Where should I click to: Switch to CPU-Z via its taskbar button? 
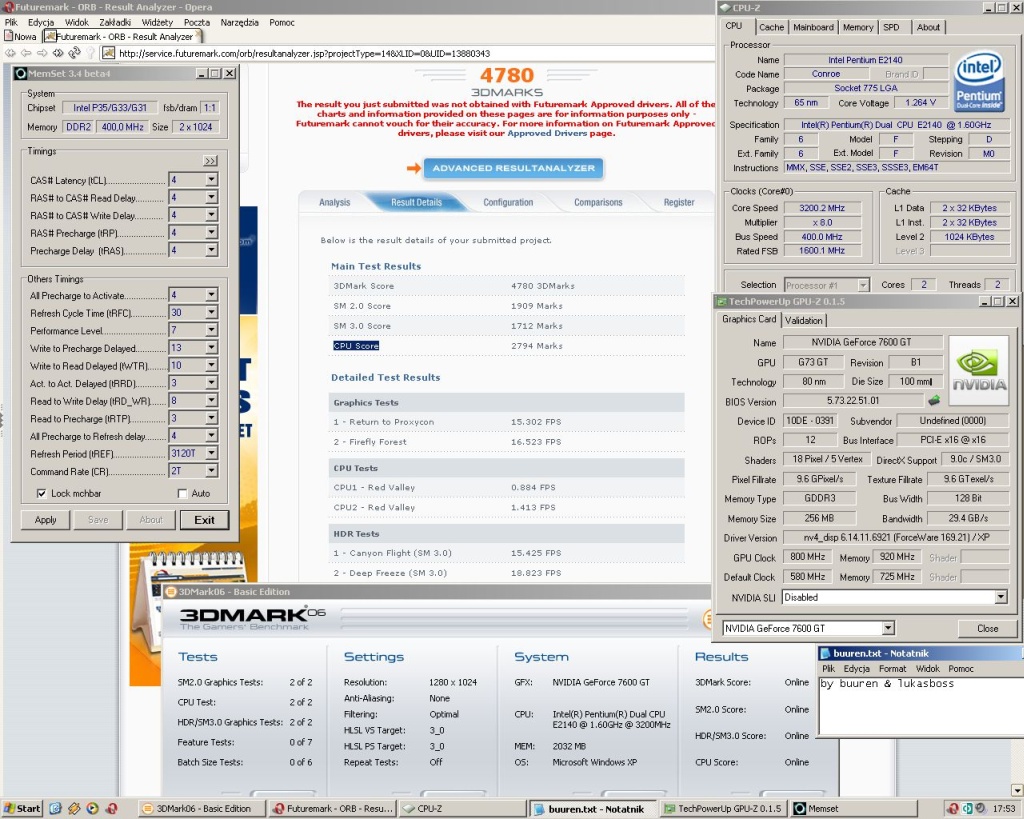click(x=461, y=809)
